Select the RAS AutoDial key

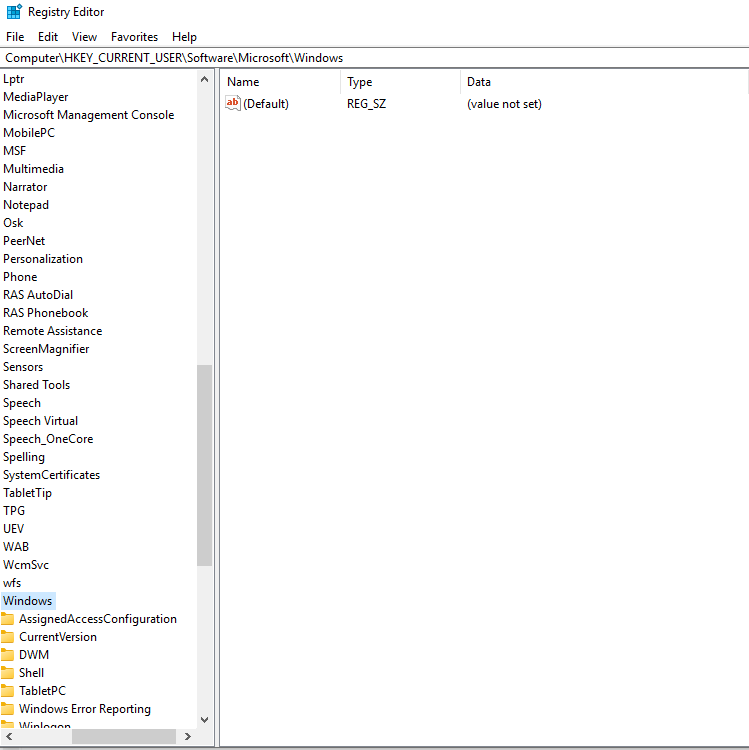[38, 295]
